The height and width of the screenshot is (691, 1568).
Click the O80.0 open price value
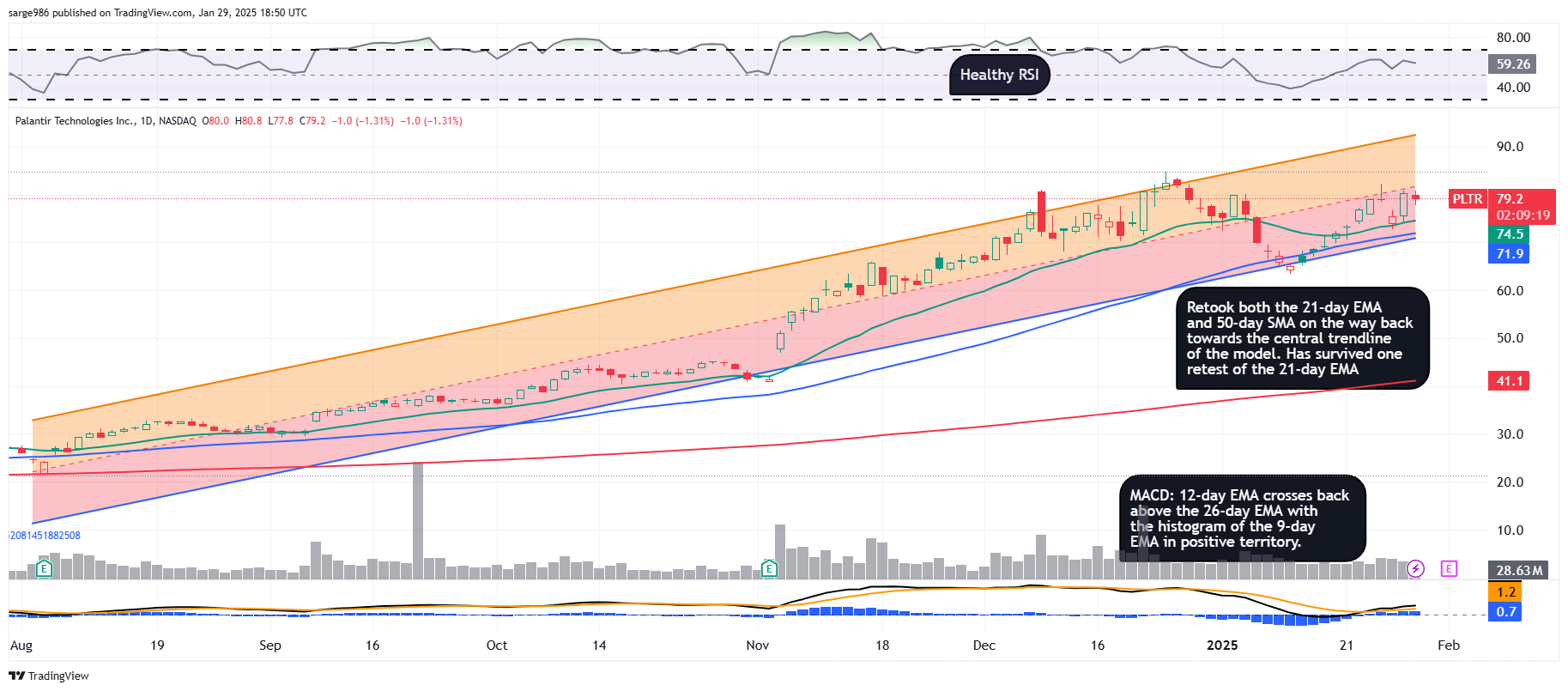point(215,121)
